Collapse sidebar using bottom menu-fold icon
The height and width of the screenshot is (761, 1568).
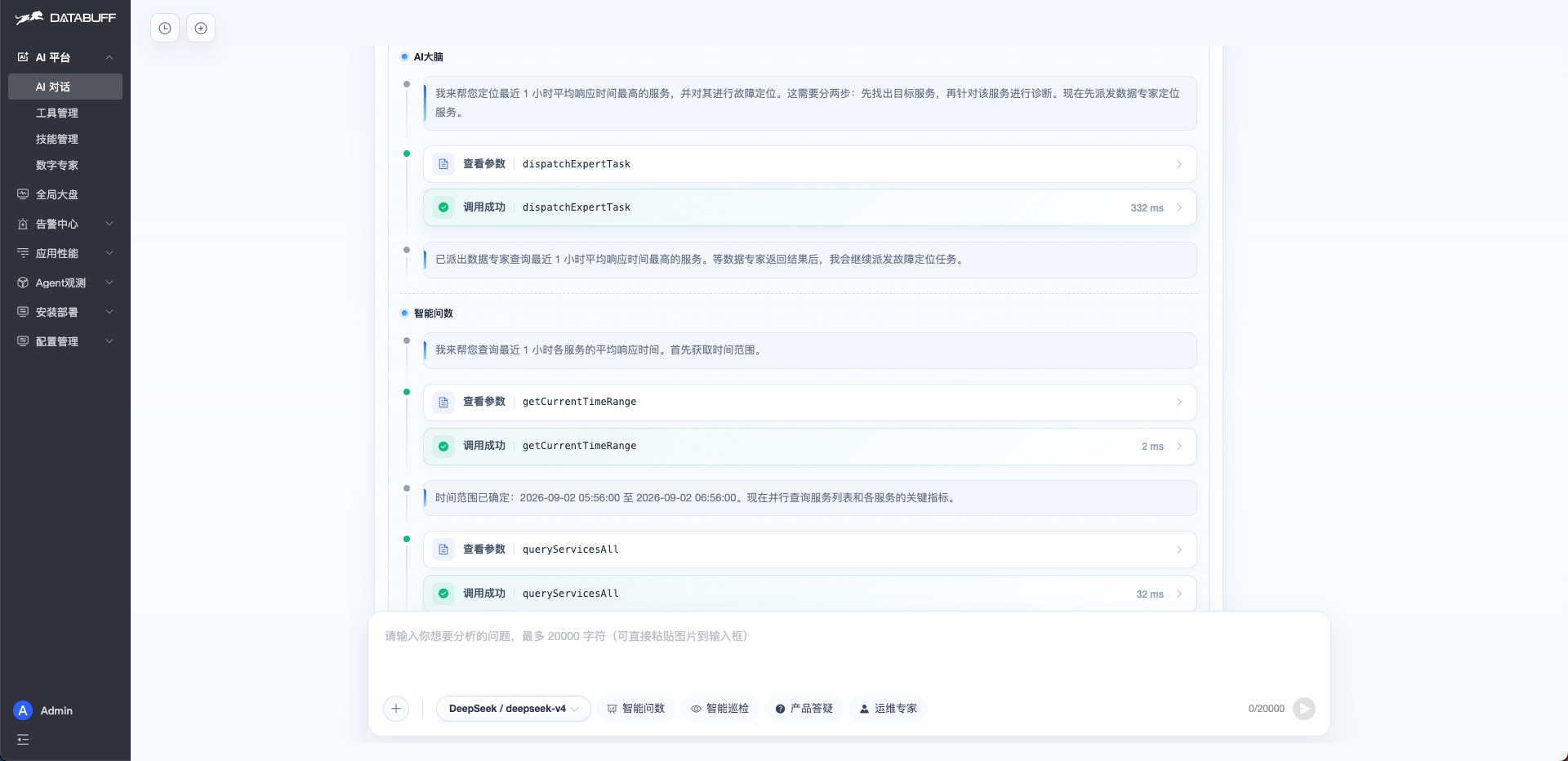coord(23,740)
